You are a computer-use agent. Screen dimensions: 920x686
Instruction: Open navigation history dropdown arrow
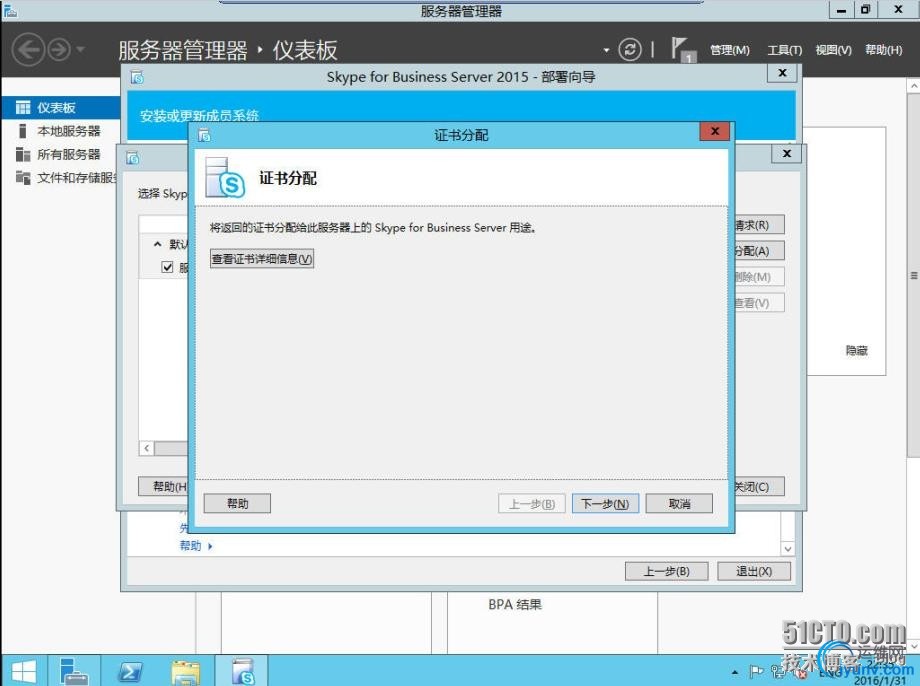point(80,49)
